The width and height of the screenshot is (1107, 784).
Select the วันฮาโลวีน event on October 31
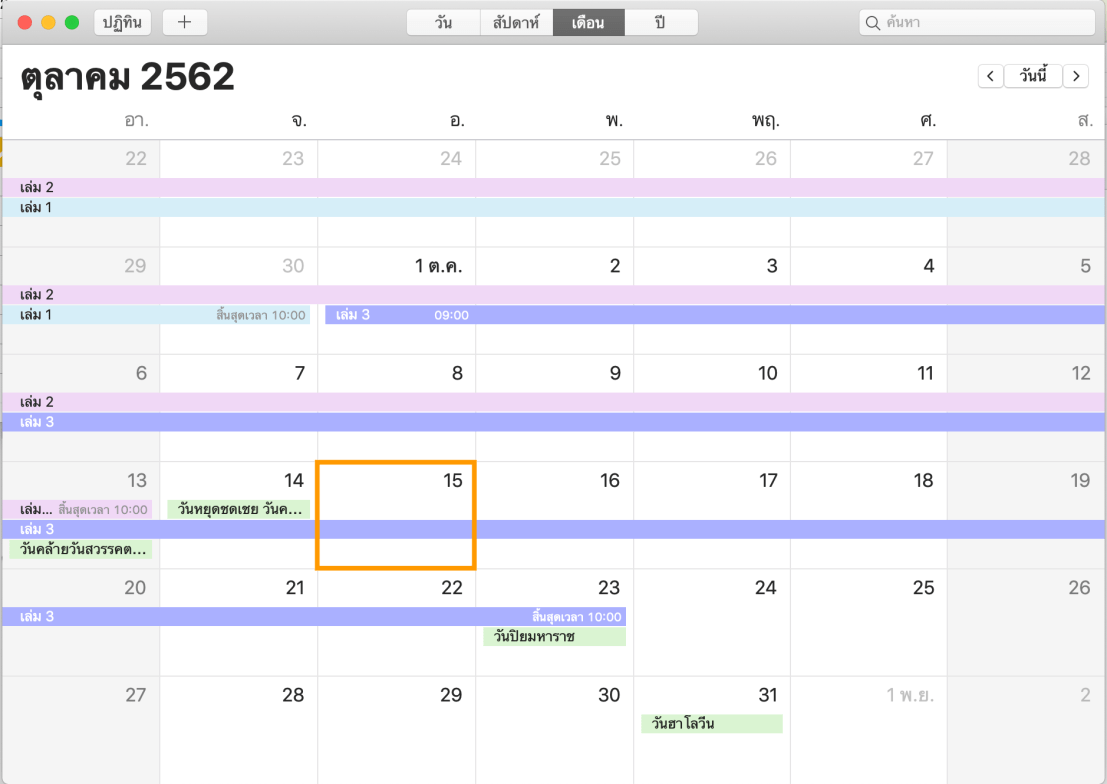[710, 723]
